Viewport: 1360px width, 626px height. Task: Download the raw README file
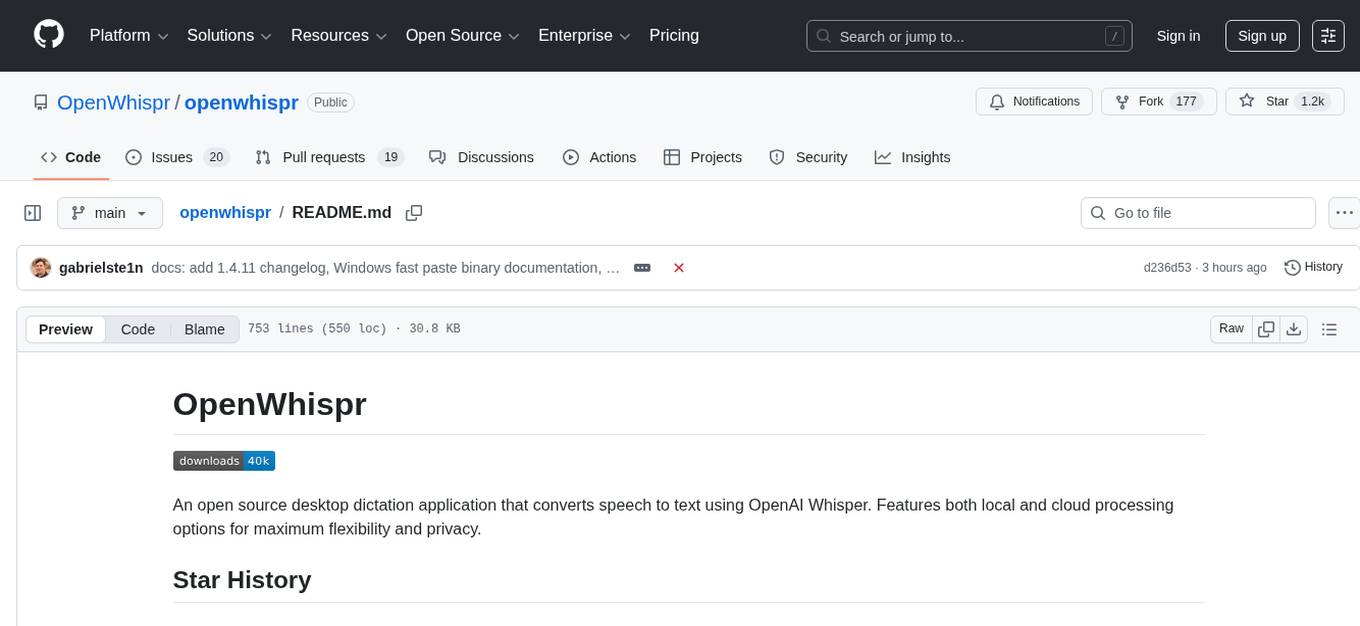[1294, 328]
